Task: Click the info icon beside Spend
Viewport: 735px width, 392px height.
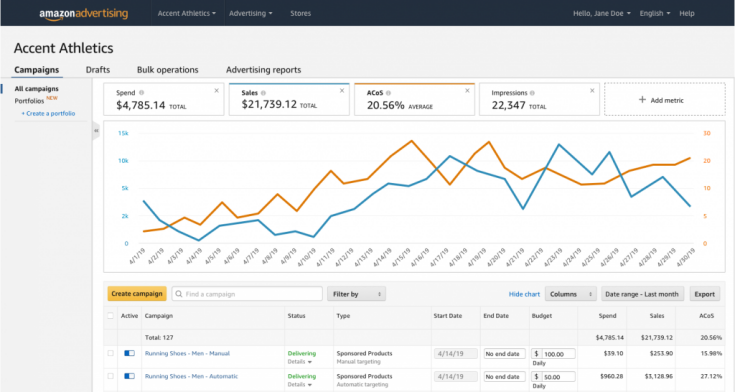Action: coord(142,93)
